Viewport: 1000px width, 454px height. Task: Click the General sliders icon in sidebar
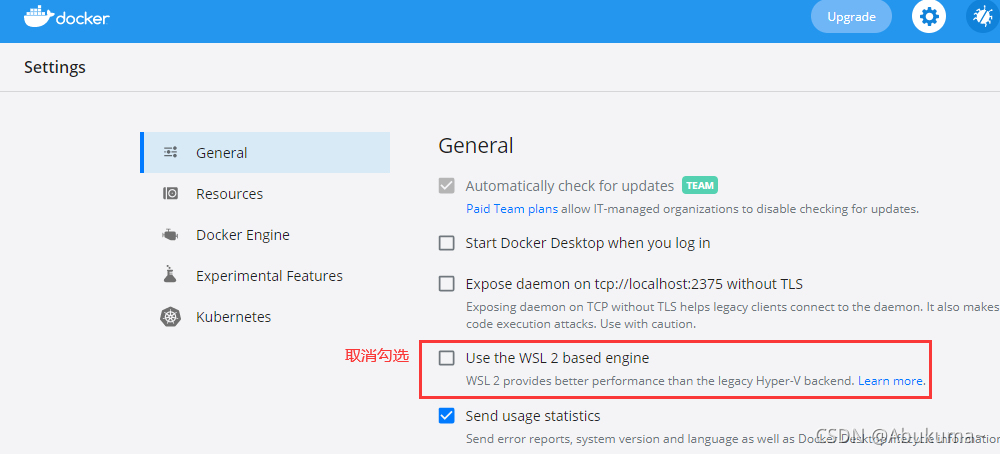point(170,152)
